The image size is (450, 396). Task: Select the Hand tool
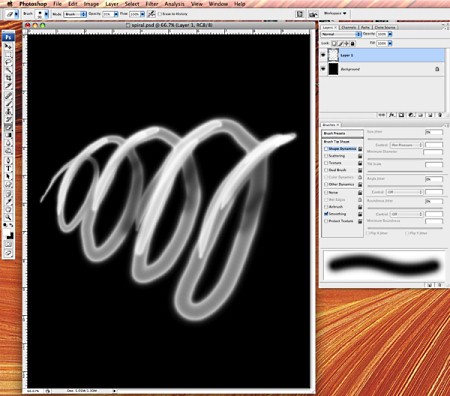(x=8, y=210)
